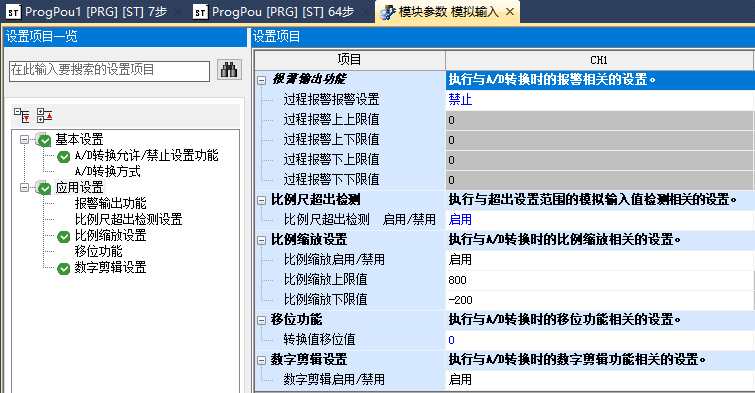Screen dimensions: 755x393
Task: Select A/D转换允许/禁止设置功能 in the tree
Action: (146, 156)
